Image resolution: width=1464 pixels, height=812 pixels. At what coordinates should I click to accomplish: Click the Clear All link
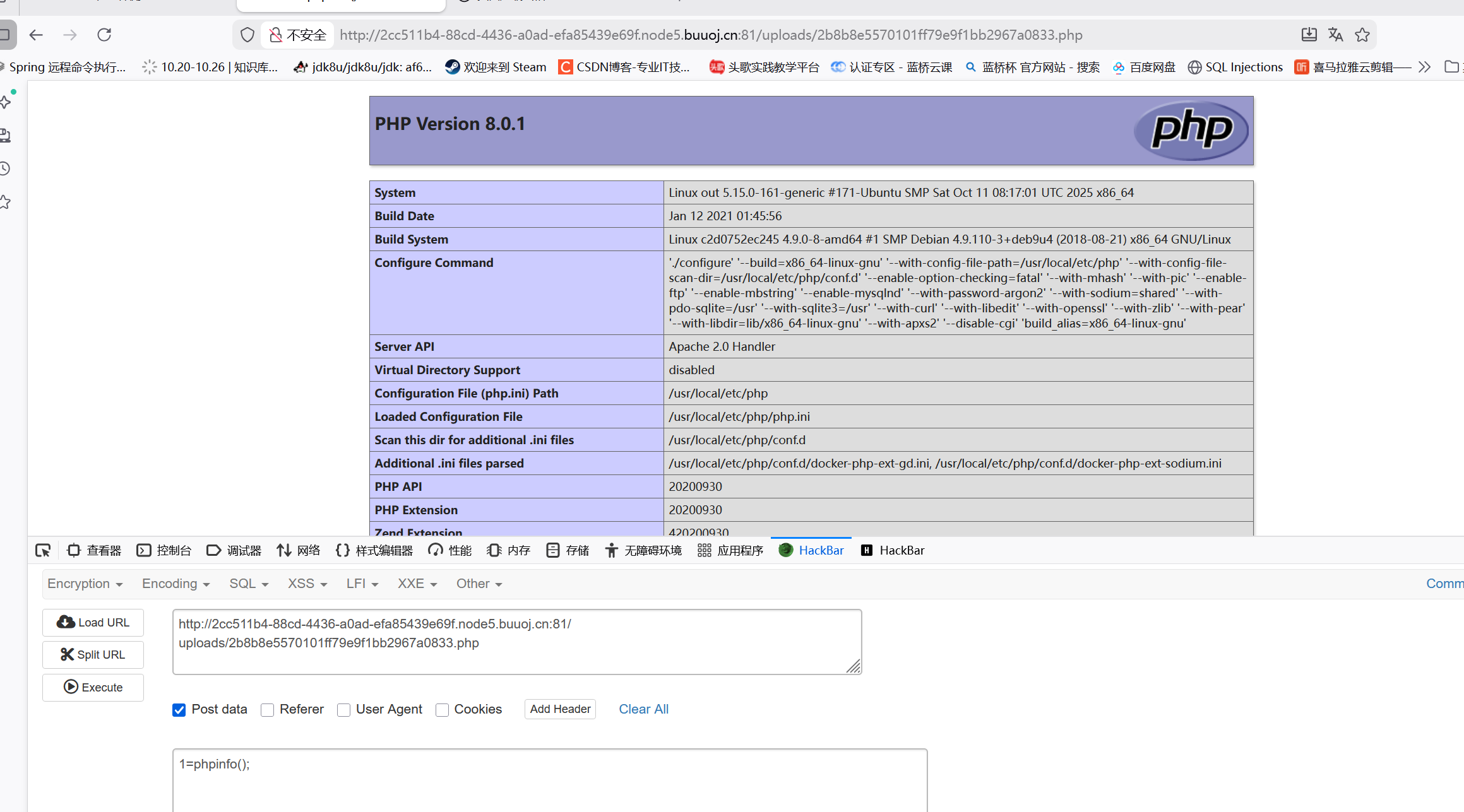[643, 709]
